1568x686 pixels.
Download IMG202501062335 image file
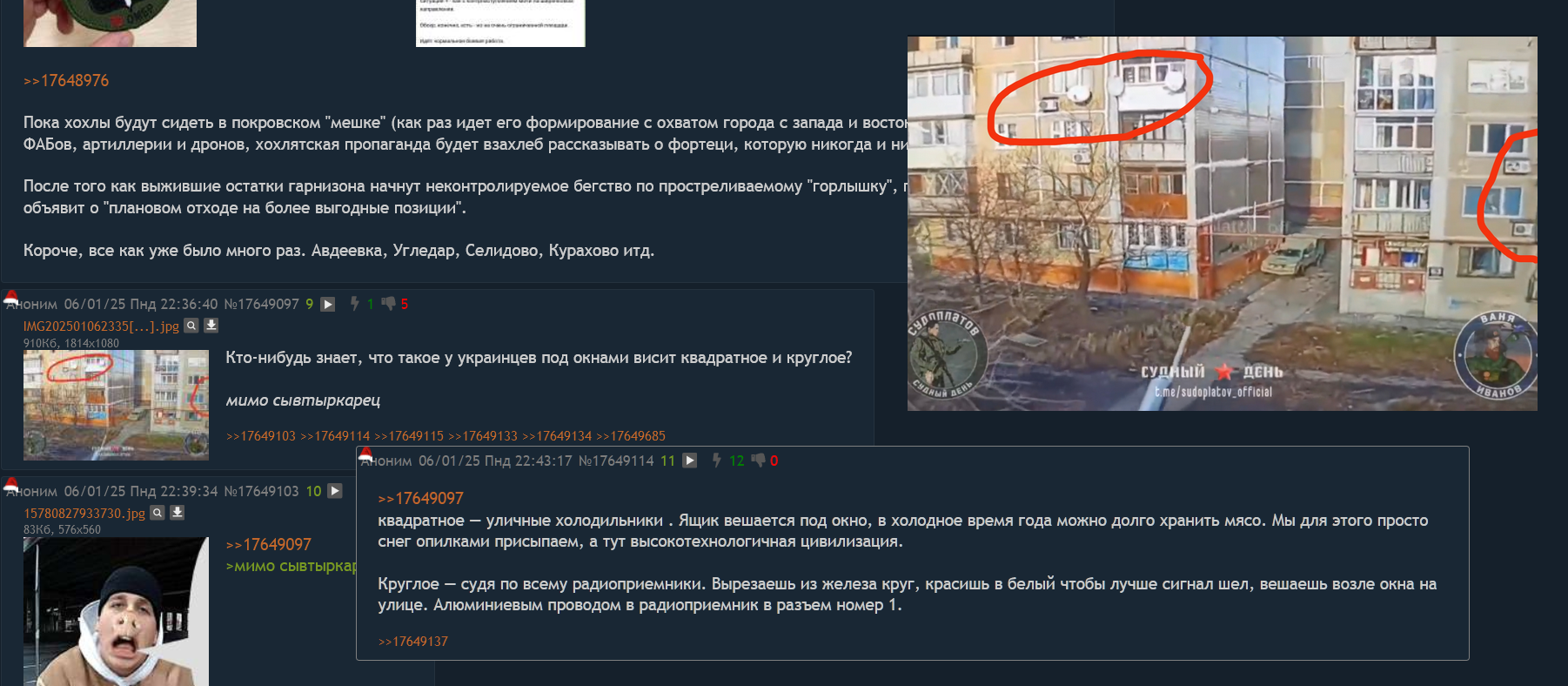211,326
